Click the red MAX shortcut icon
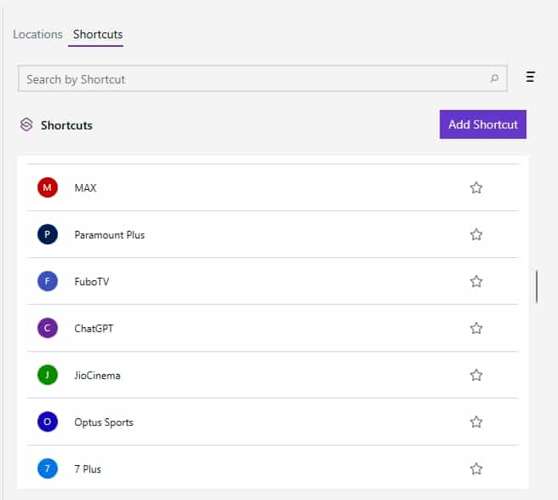Viewport: 558px width, 500px height. (x=47, y=187)
